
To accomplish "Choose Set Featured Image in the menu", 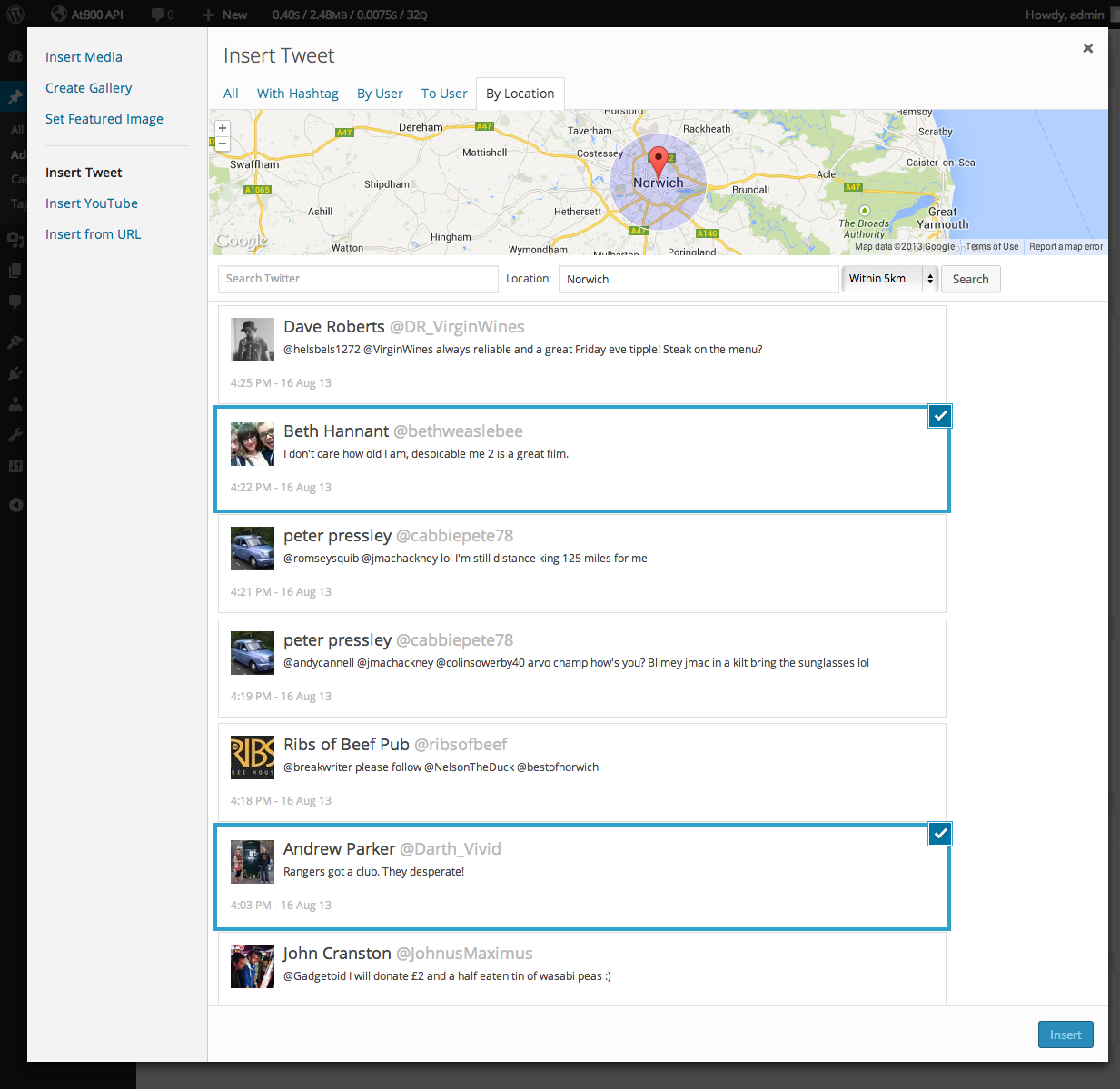I will point(104,119).
